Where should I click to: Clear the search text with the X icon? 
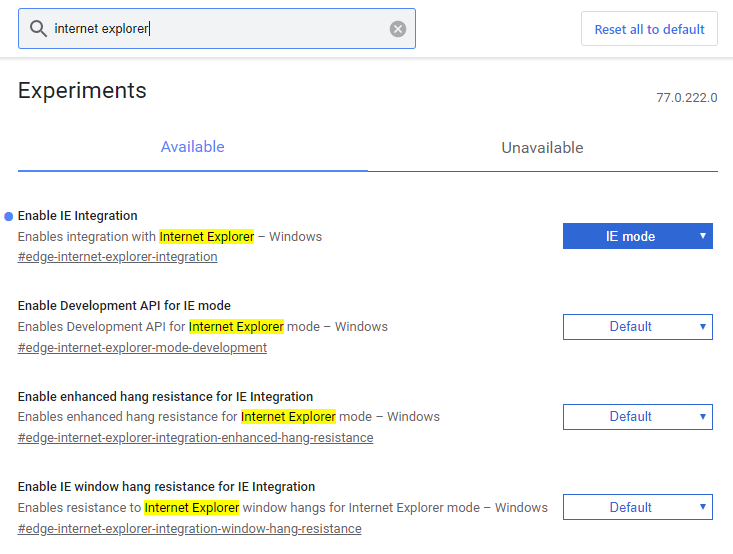398,29
